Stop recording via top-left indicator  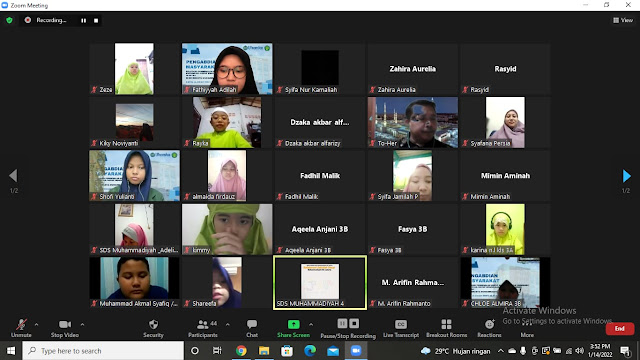click(96, 20)
